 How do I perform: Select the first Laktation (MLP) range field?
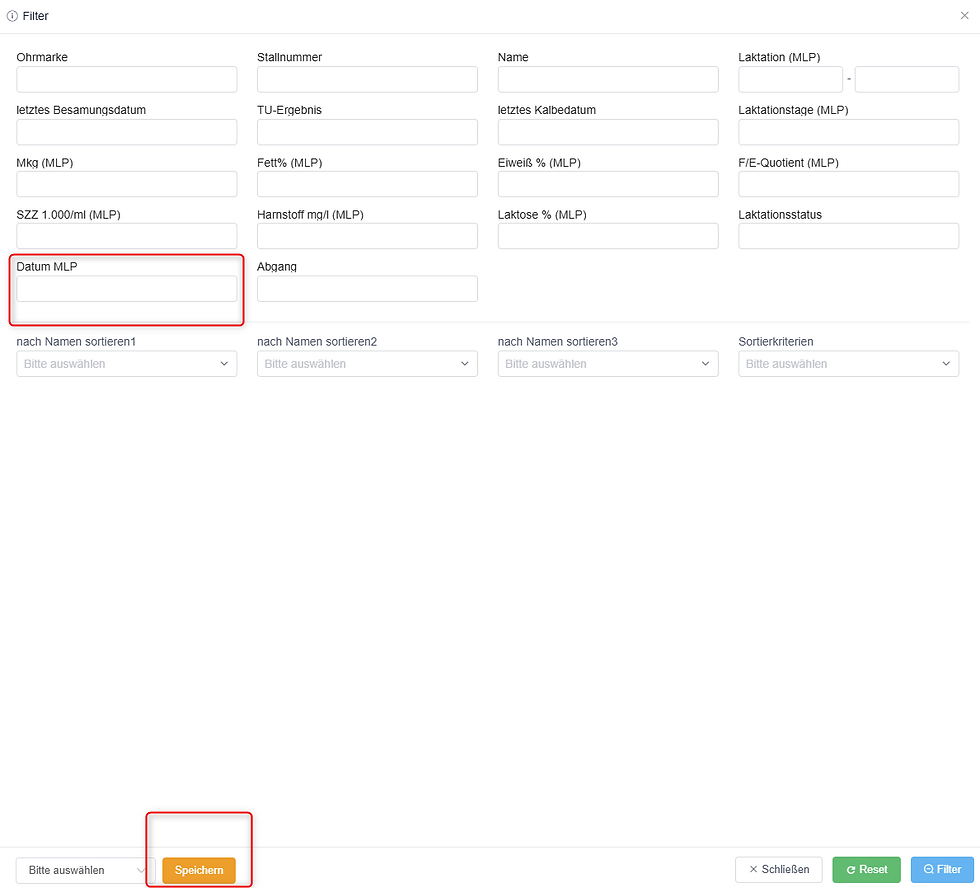pos(790,79)
